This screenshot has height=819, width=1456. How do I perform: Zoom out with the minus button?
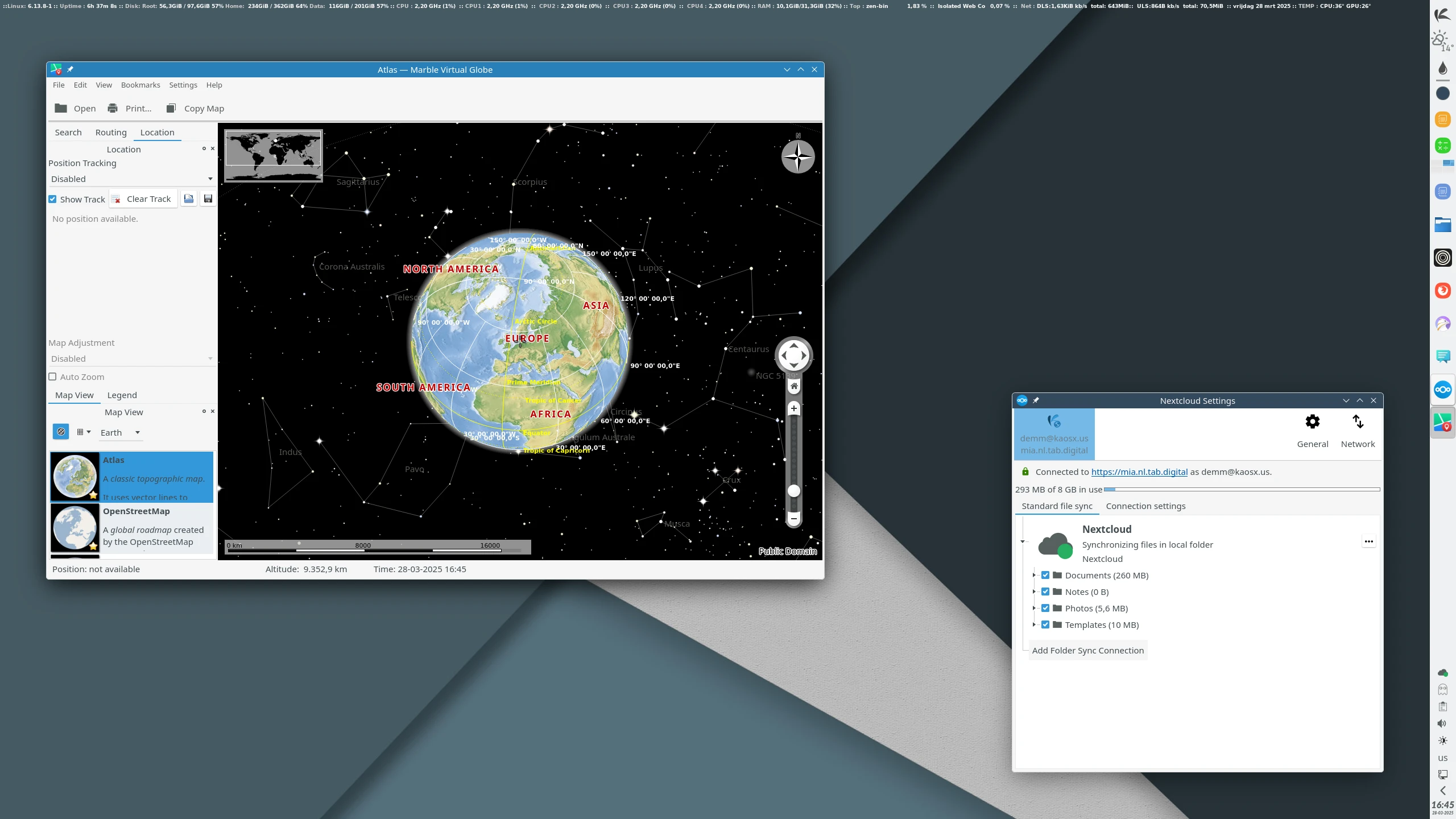point(793,518)
